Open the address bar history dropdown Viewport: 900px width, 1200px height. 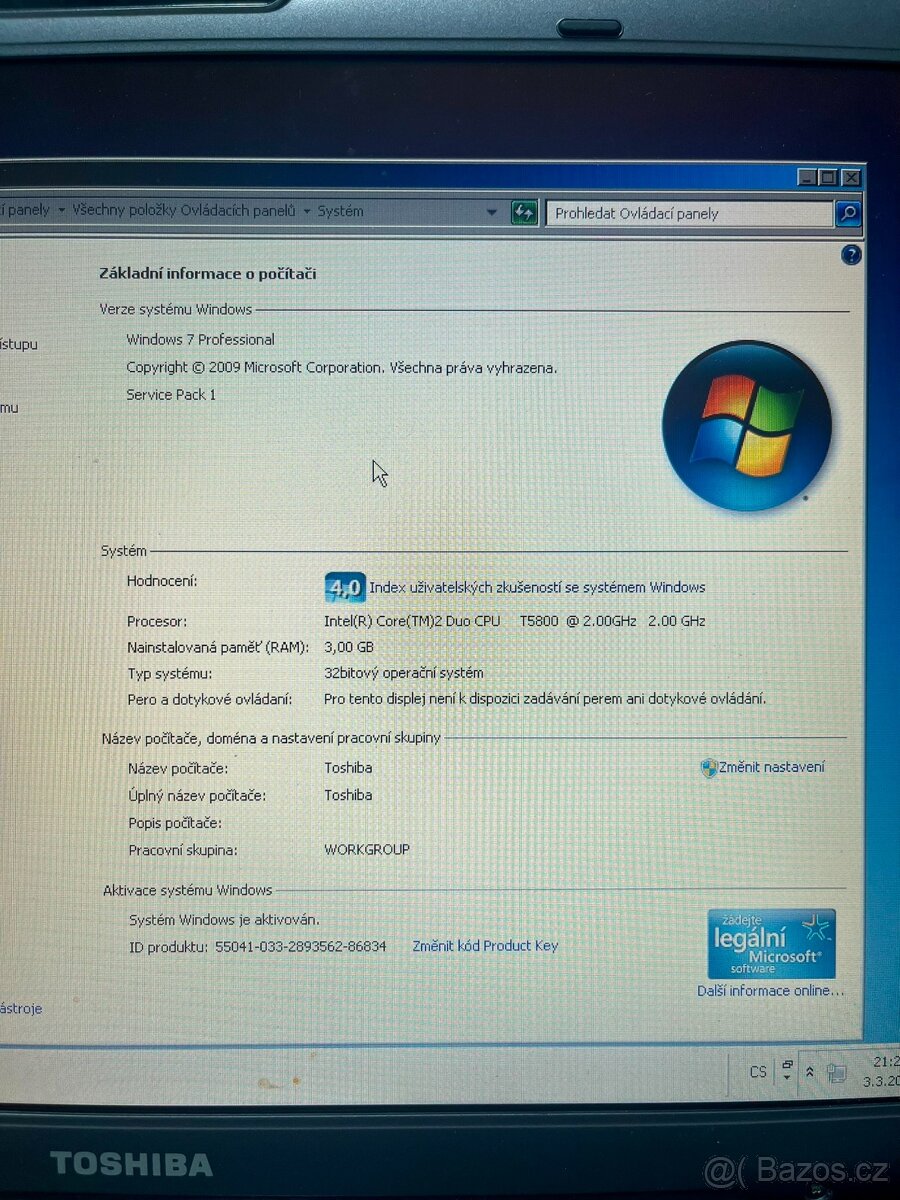(x=492, y=212)
